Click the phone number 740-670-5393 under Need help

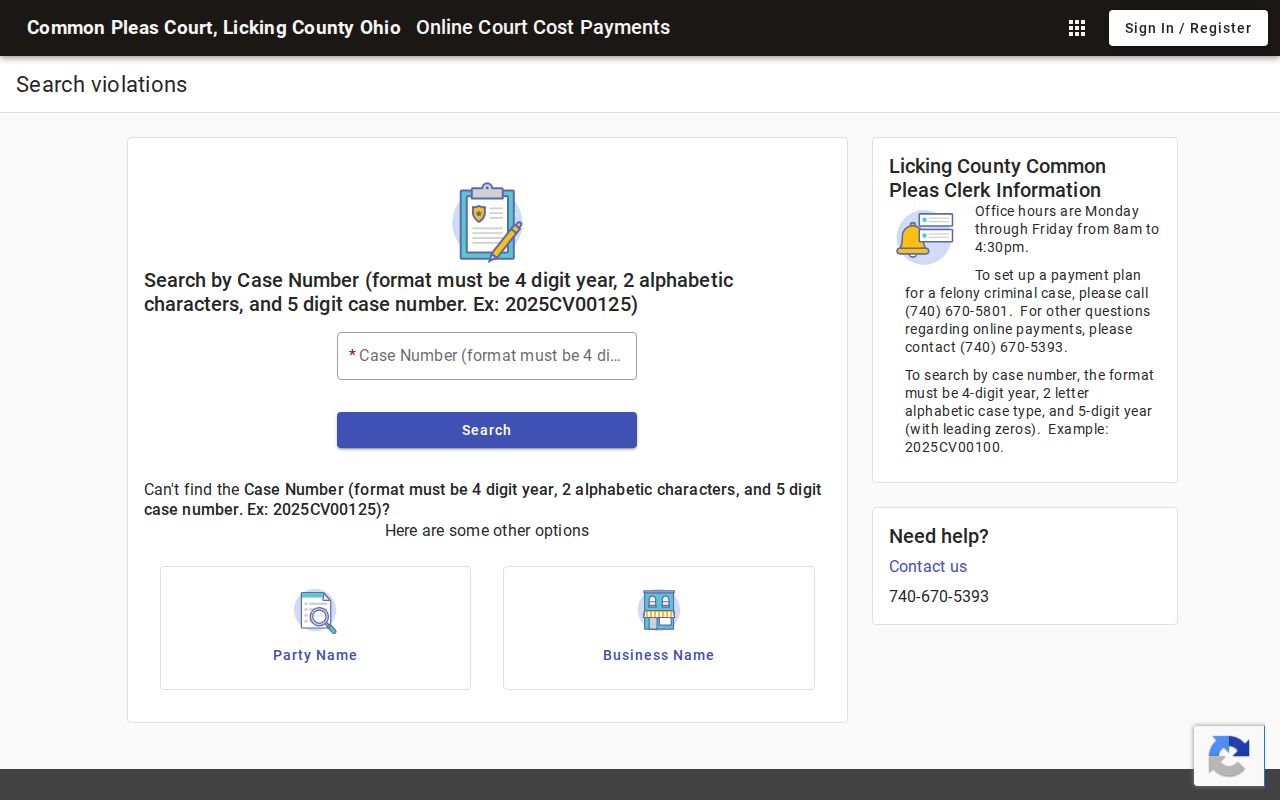point(939,596)
